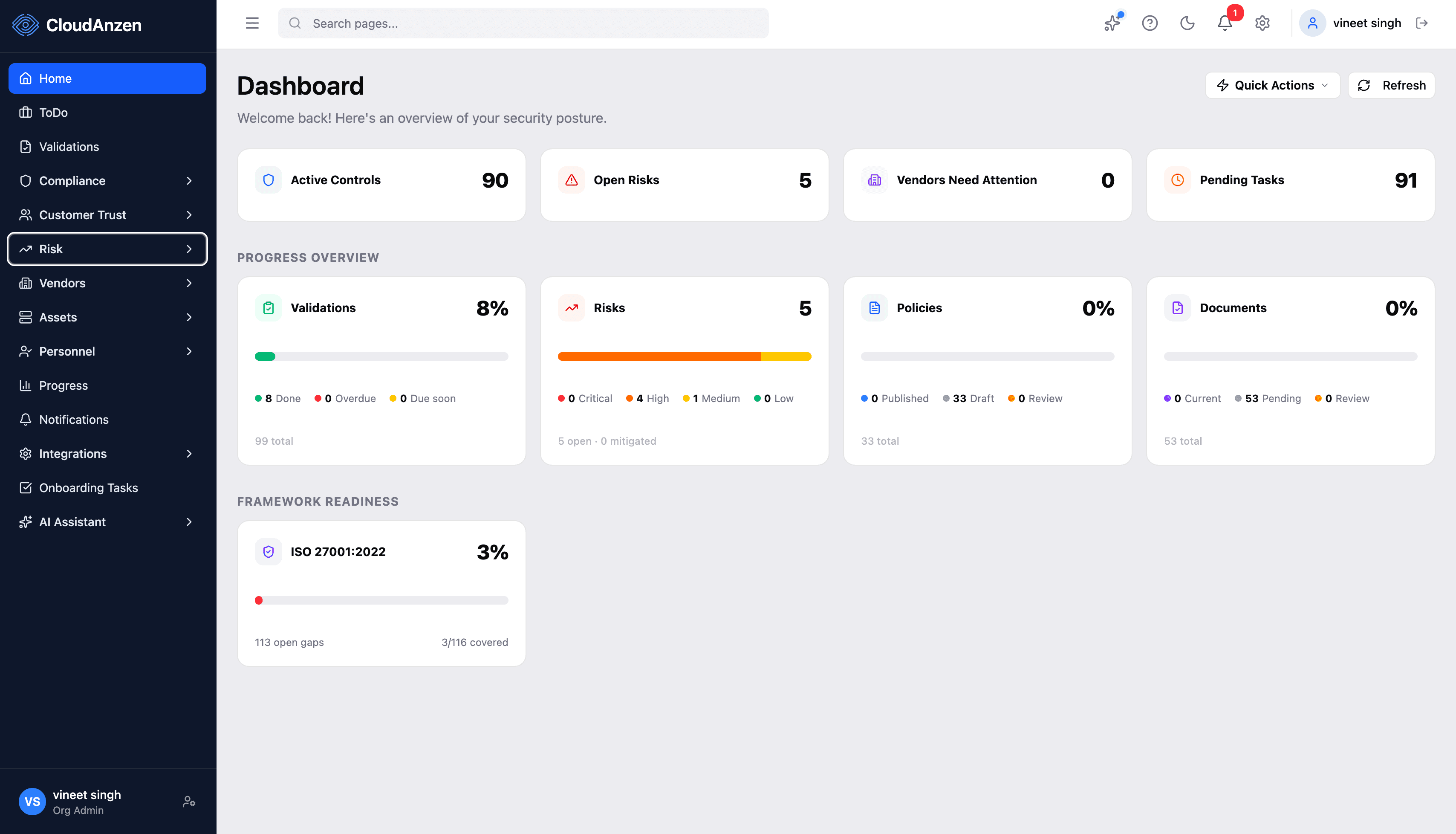1456x834 pixels.
Task: Toggle the sidebar hamburger menu
Action: point(252,23)
